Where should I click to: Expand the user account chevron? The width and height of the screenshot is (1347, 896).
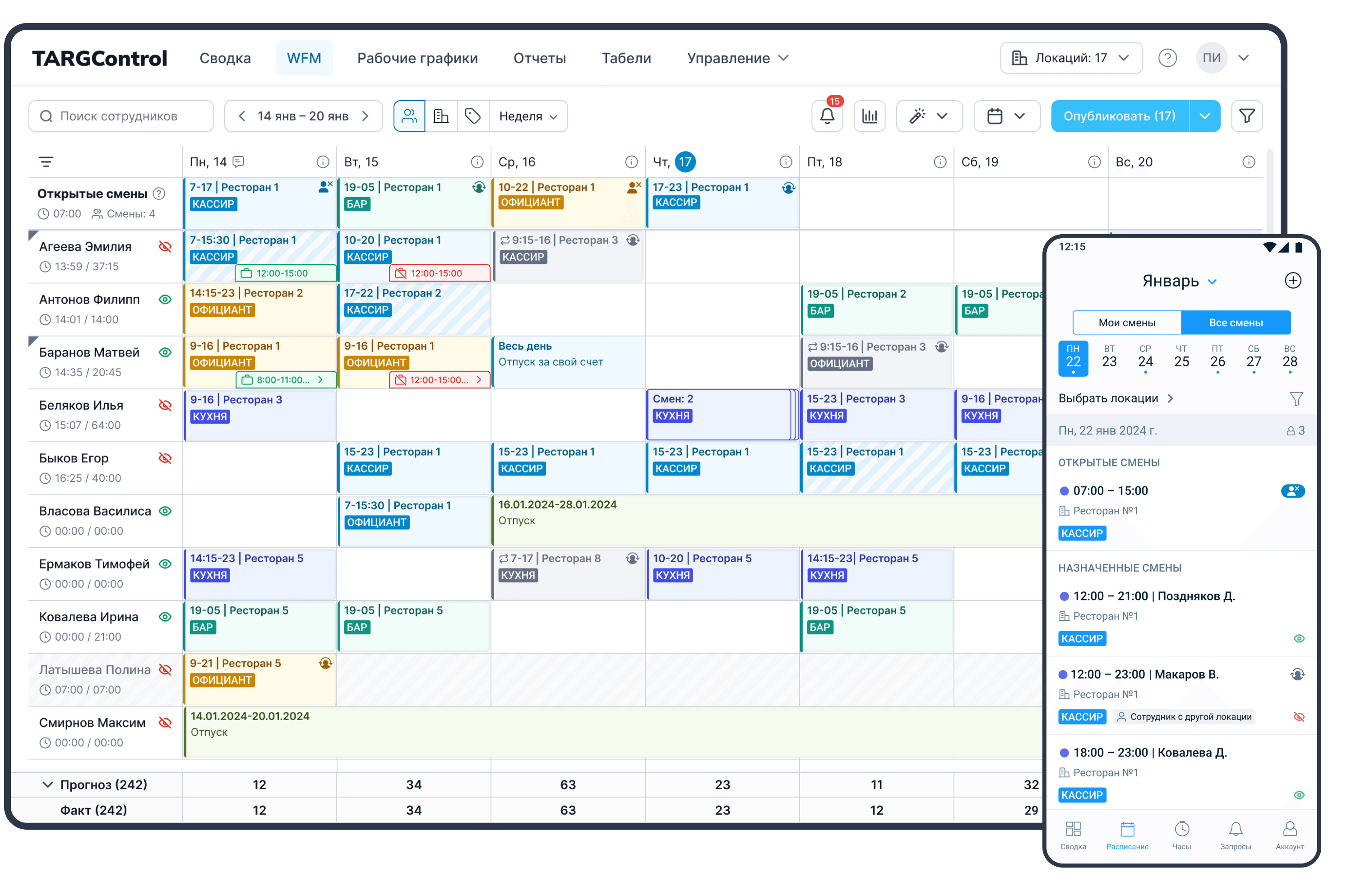[1243, 58]
